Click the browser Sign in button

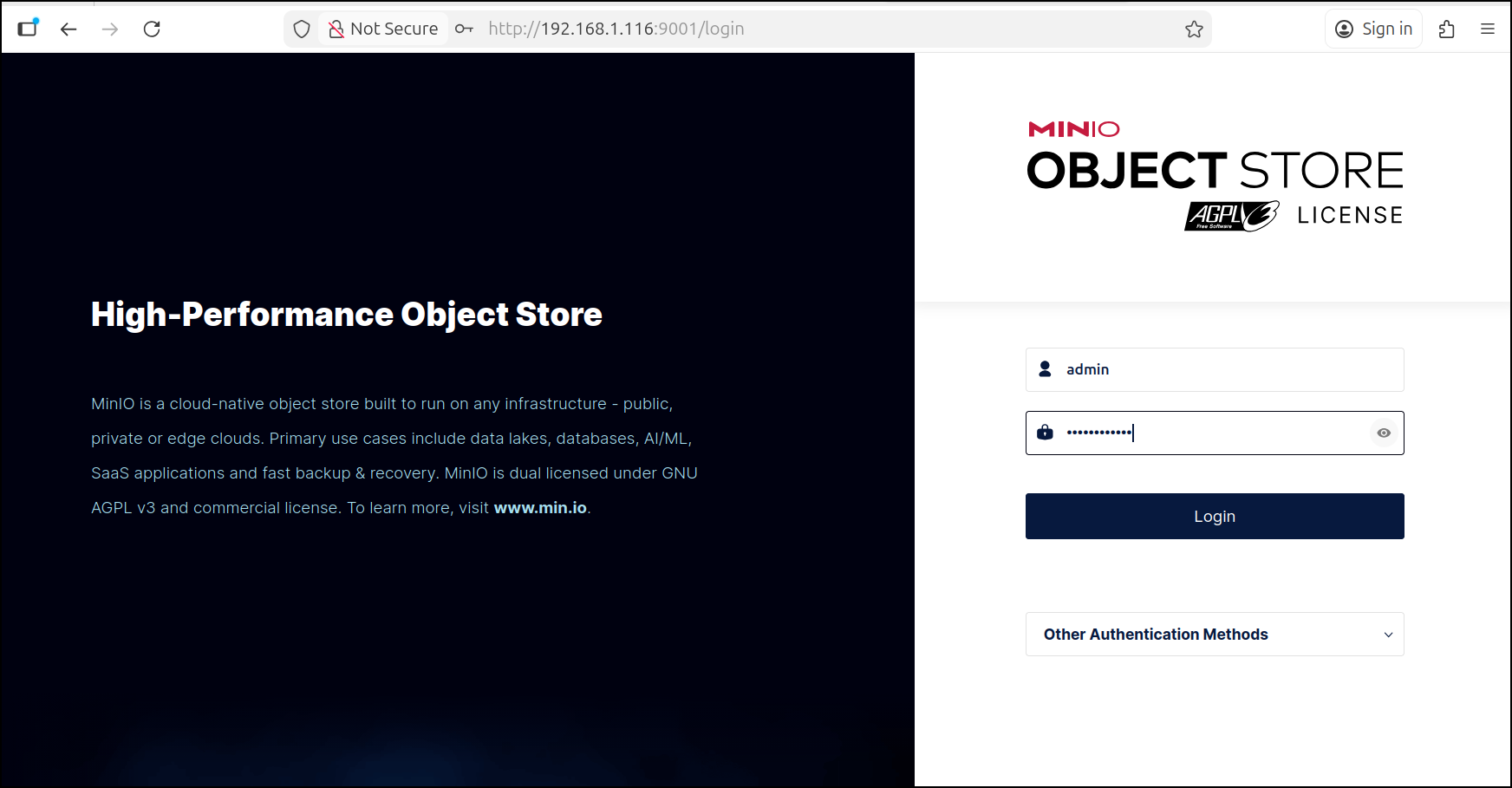[1373, 29]
